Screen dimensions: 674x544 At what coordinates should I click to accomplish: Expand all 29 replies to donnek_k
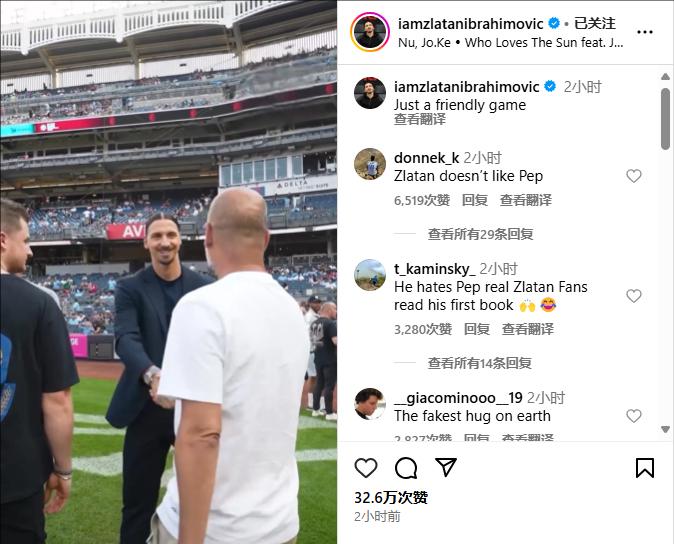click(x=480, y=234)
